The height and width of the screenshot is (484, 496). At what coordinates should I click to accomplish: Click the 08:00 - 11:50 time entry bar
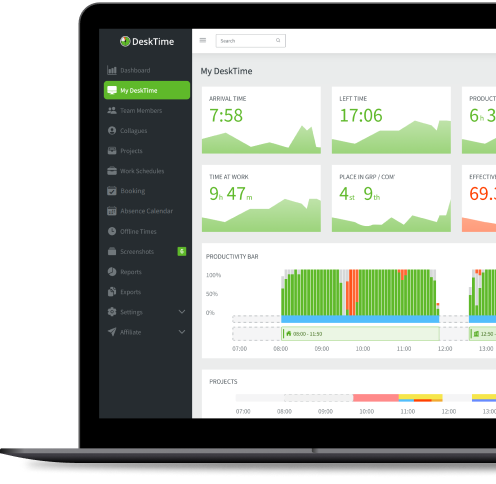click(x=360, y=334)
